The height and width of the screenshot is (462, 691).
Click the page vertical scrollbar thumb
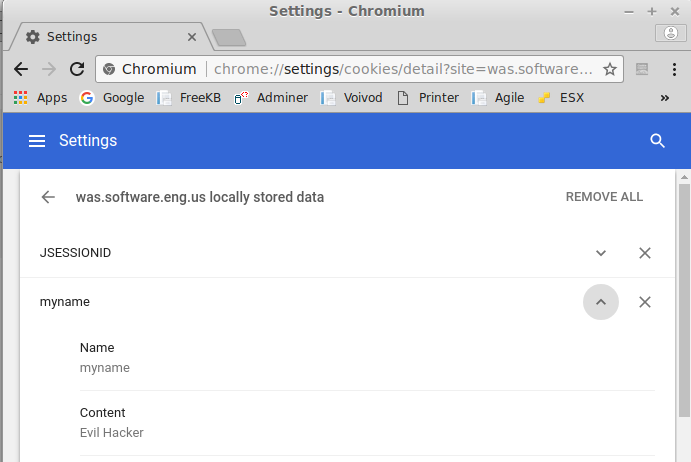684,300
